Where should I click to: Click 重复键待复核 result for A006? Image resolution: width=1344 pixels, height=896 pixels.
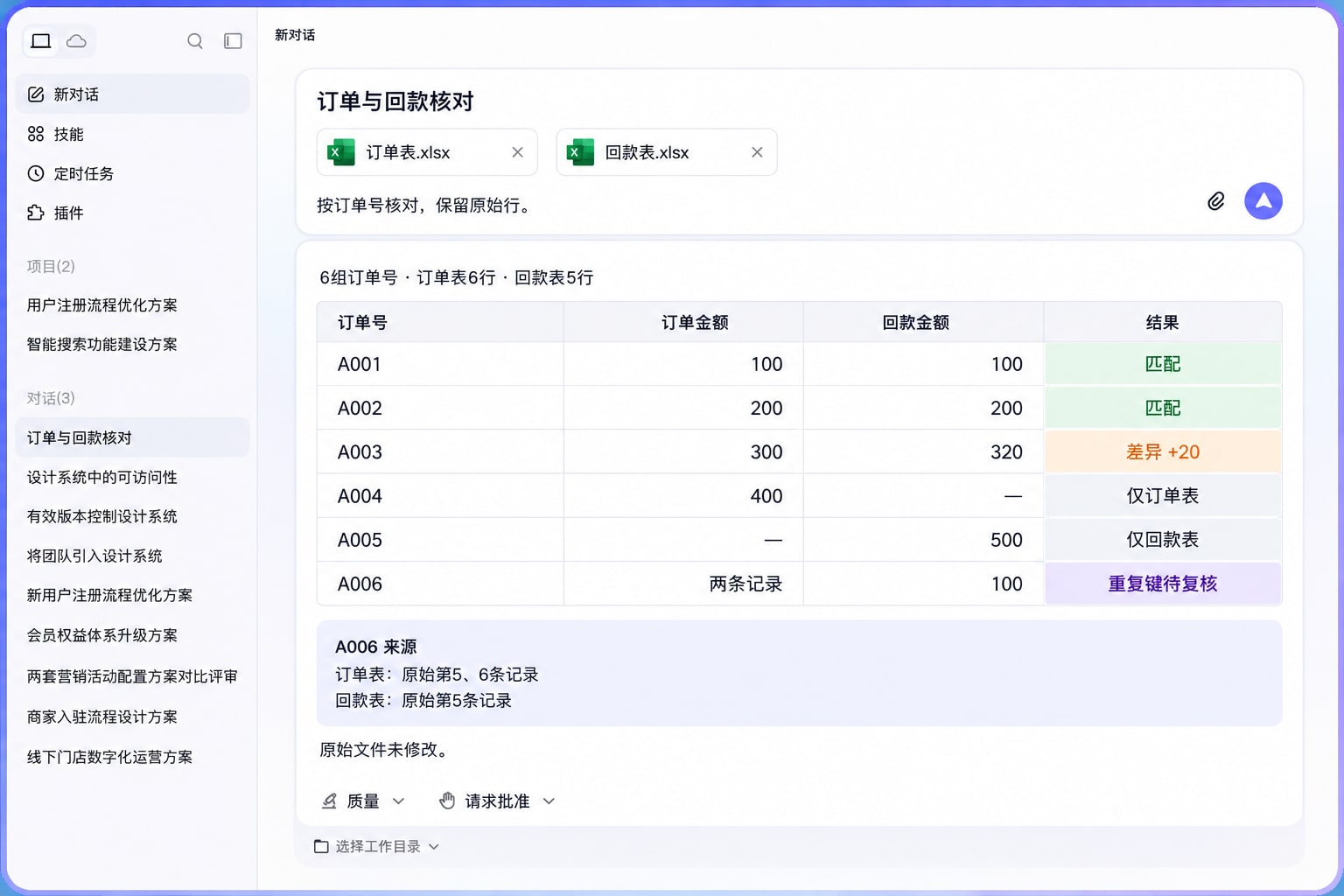[x=1163, y=584]
